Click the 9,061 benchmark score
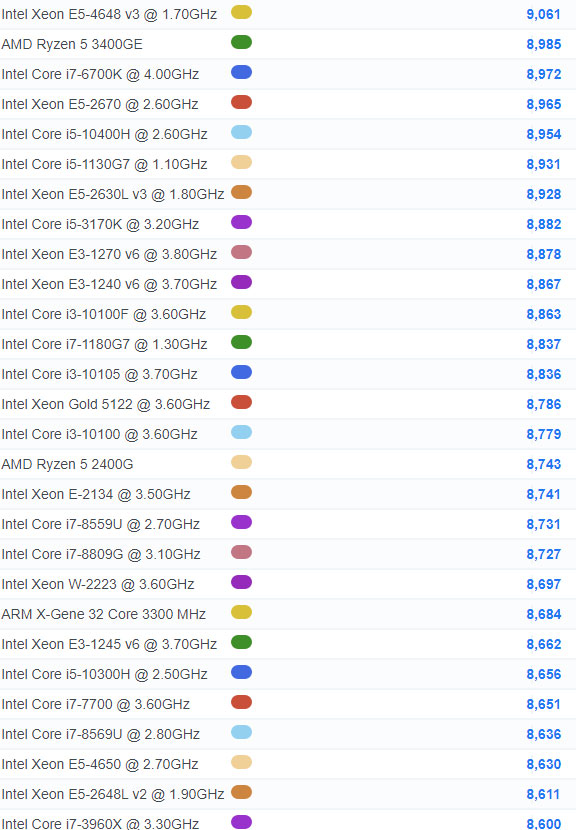This screenshot has height=830, width=576. pyautogui.click(x=543, y=14)
